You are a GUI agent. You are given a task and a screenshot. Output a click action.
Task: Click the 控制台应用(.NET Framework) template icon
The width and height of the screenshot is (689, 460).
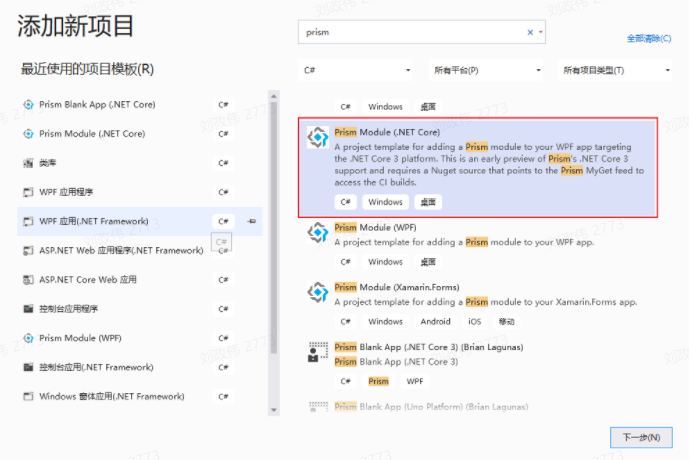coord(28,367)
